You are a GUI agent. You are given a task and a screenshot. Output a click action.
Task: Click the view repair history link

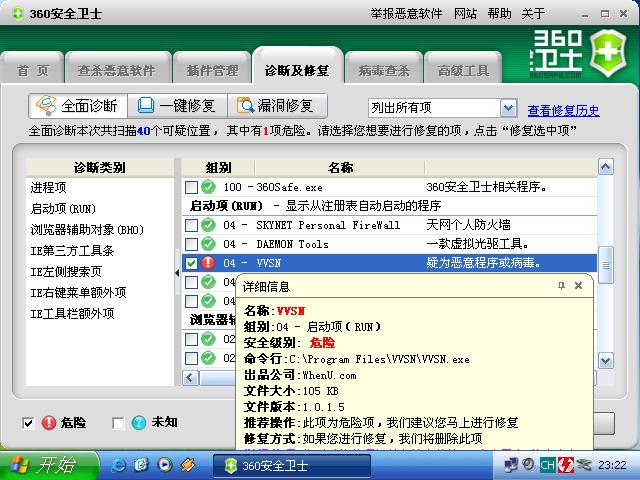pos(563,110)
